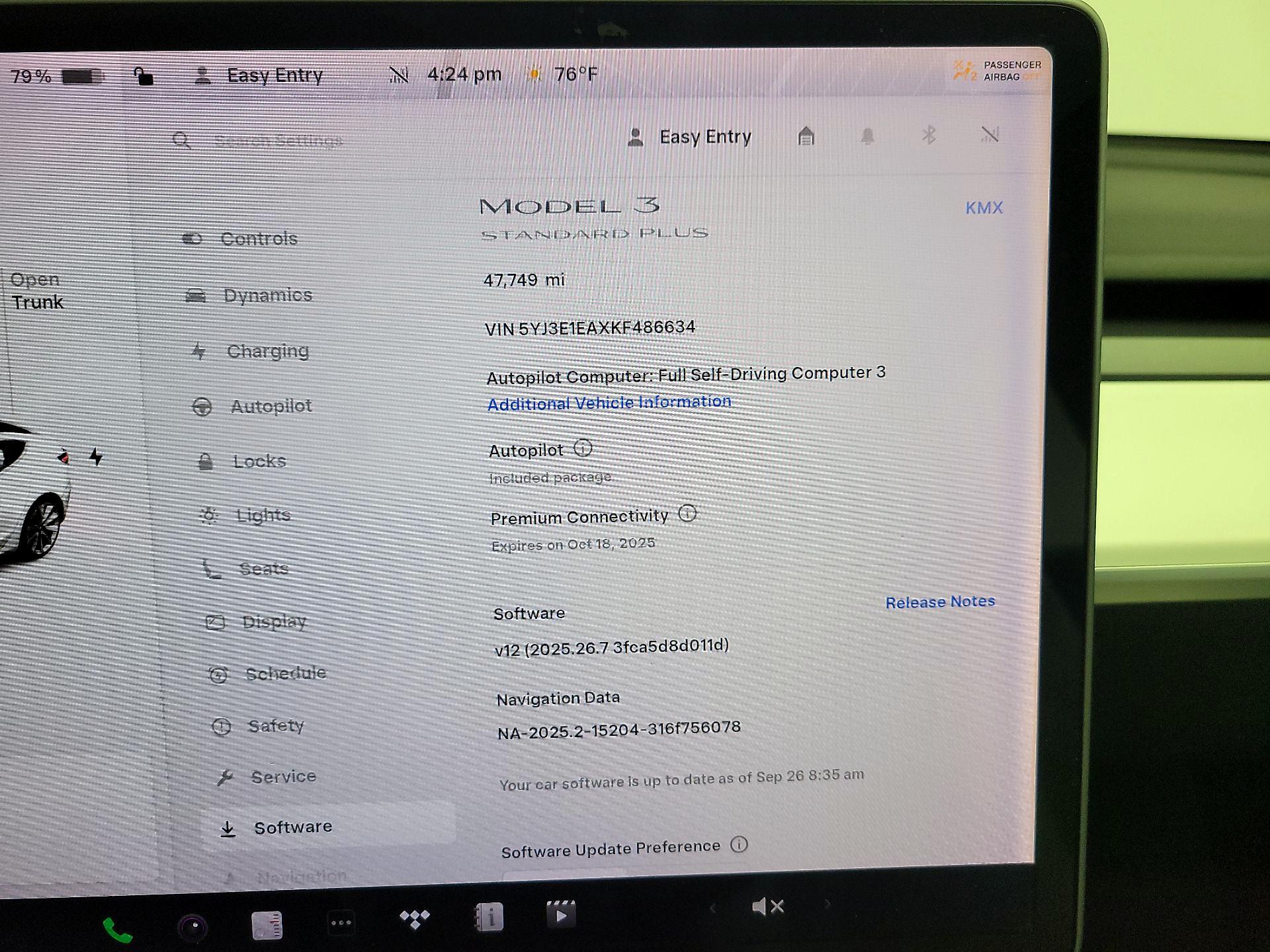The height and width of the screenshot is (952, 1270).
Task: Expand the all apps ellipsis menu
Action: pyautogui.click(x=341, y=922)
